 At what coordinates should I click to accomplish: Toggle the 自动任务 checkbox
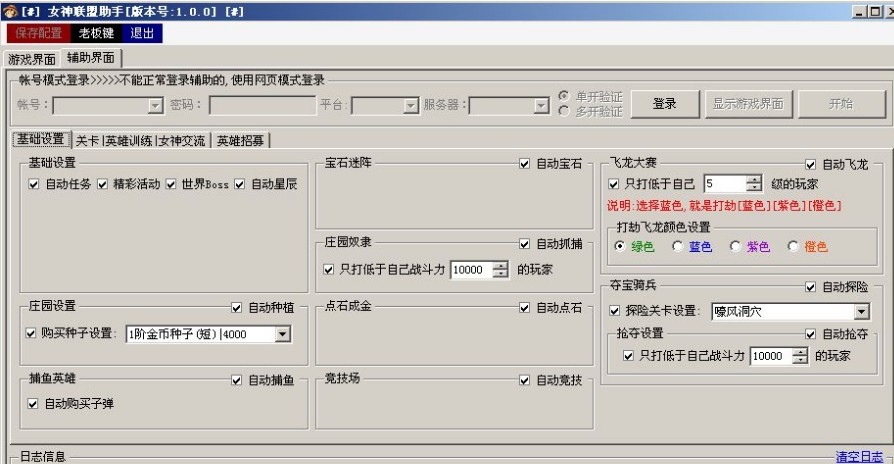point(34,185)
